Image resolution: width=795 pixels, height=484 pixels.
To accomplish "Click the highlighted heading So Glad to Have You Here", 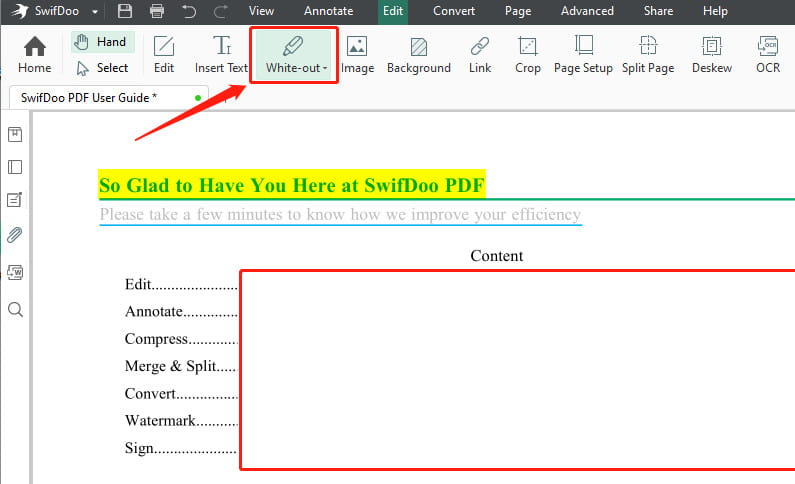I will point(292,185).
